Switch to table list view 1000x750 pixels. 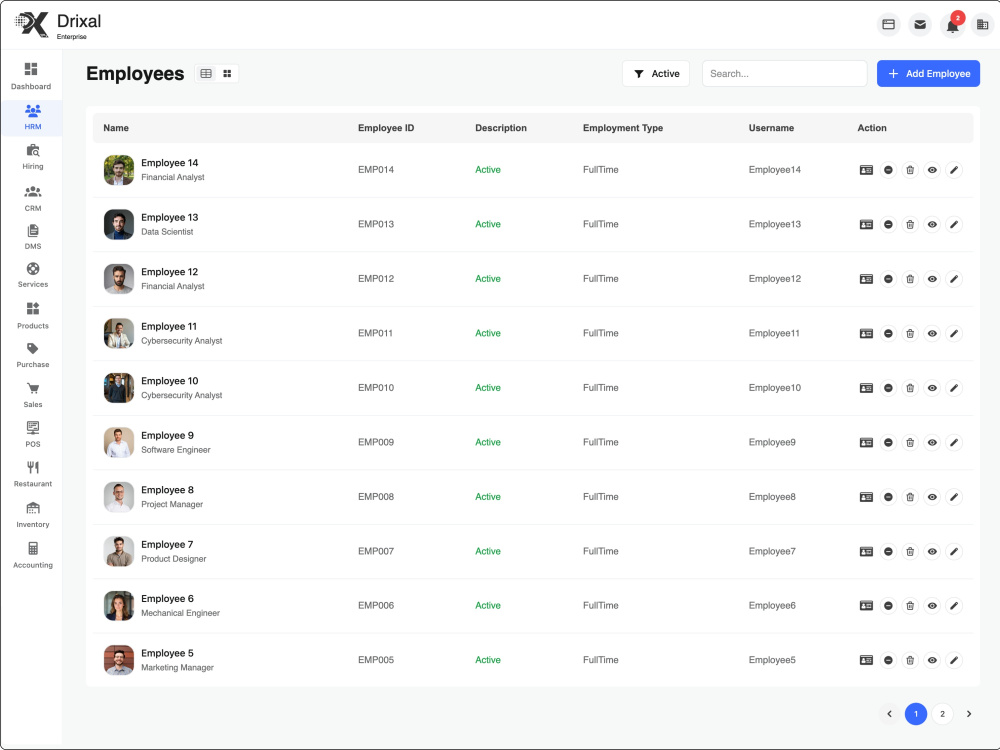(x=206, y=73)
